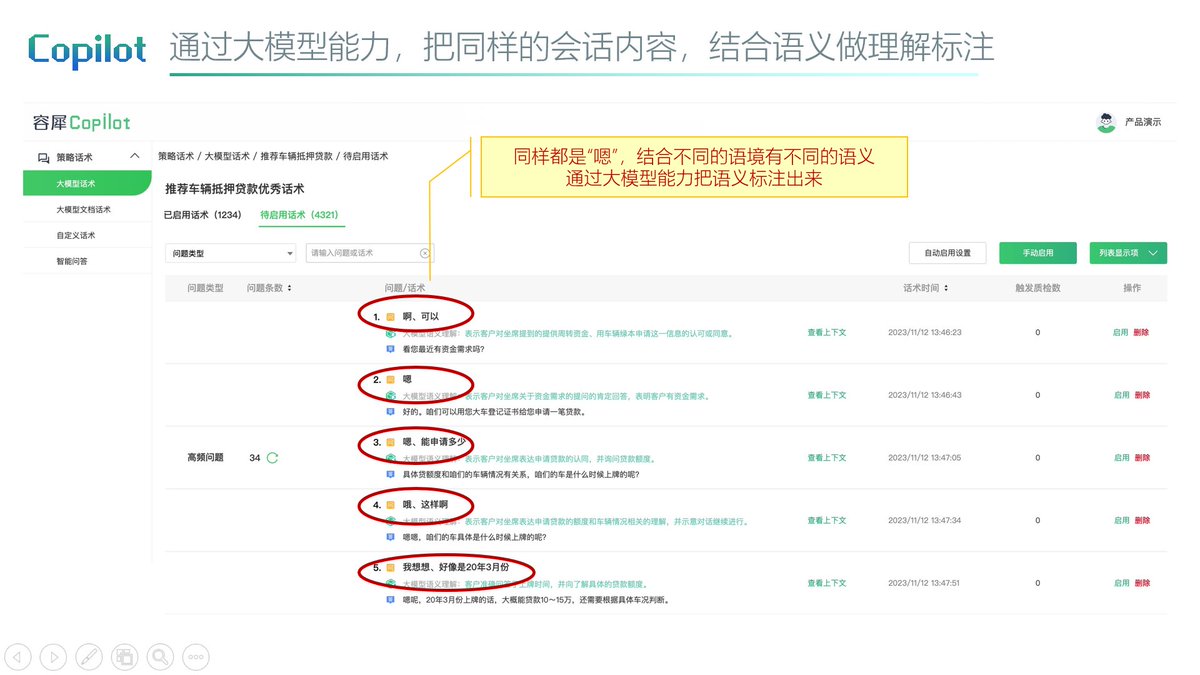This screenshot has width=1200, height=675.
Task: Click the 高频问题 category cell
Action: point(205,458)
